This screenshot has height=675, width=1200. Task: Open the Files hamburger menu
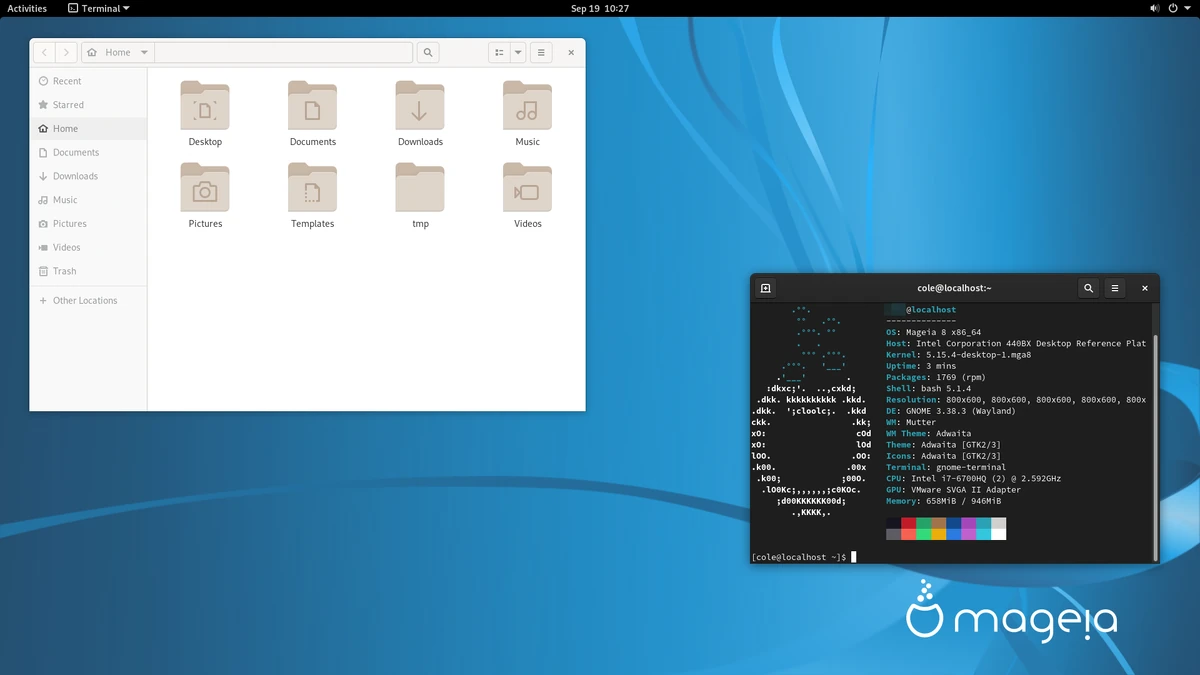[541, 52]
